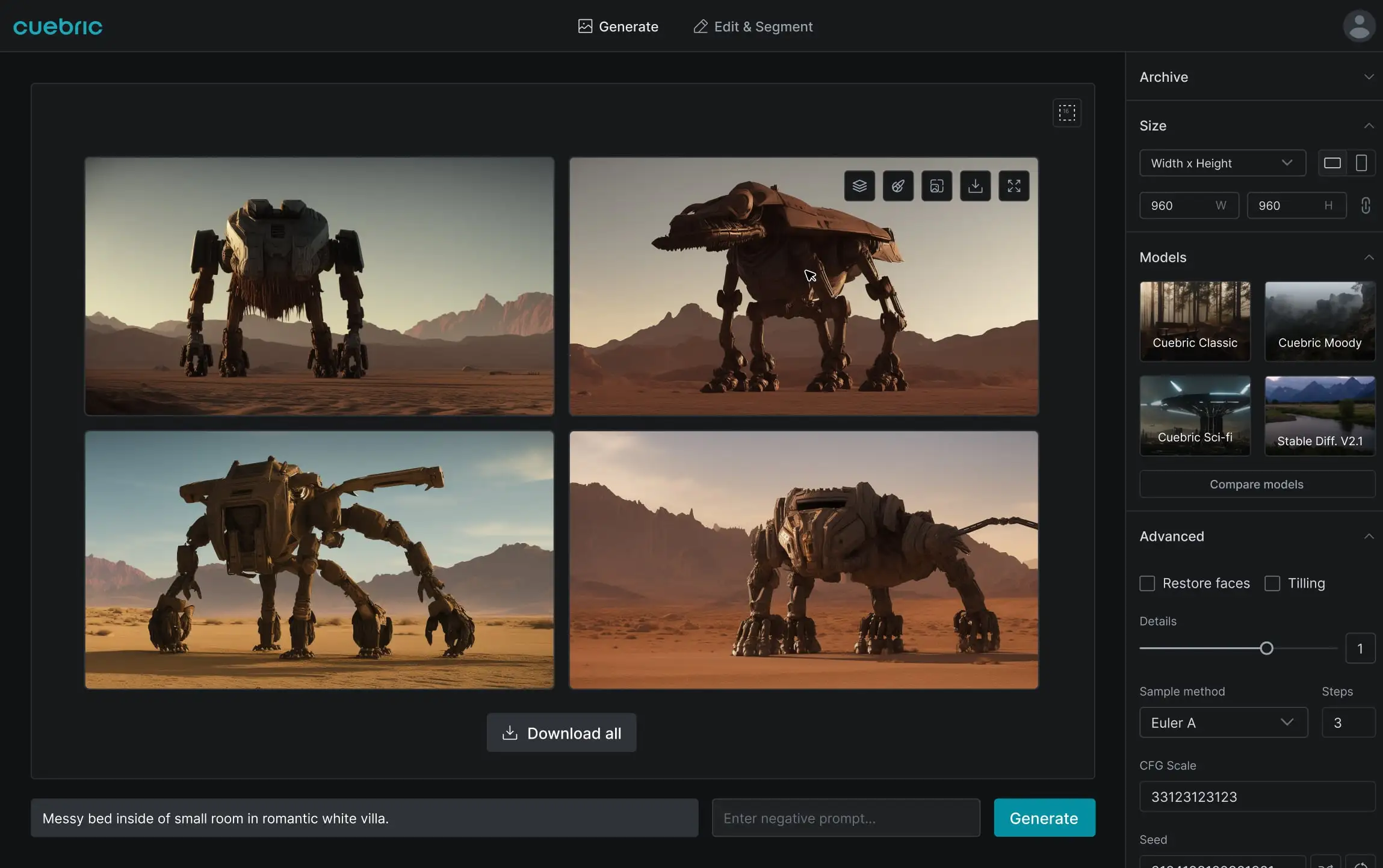Click the paintbrush edit icon on hovered image

tap(898, 186)
